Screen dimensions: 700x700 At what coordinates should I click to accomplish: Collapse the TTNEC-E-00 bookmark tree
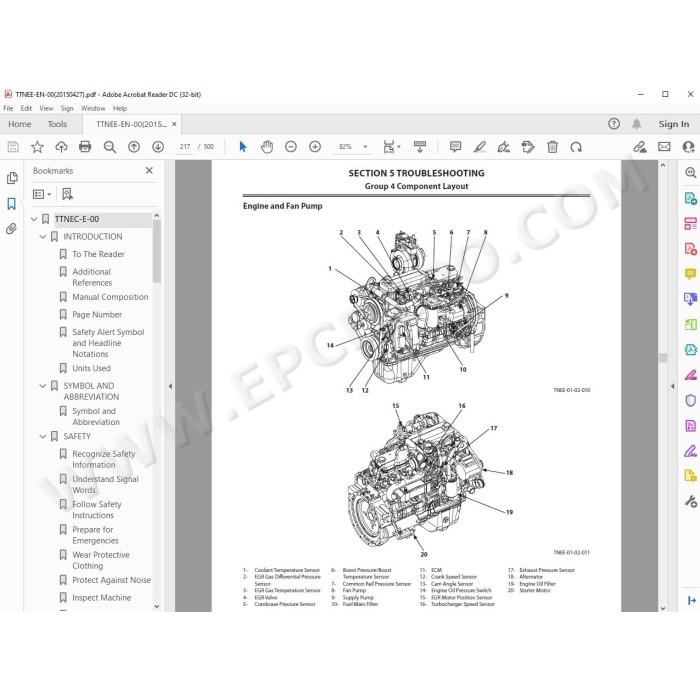point(34,219)
